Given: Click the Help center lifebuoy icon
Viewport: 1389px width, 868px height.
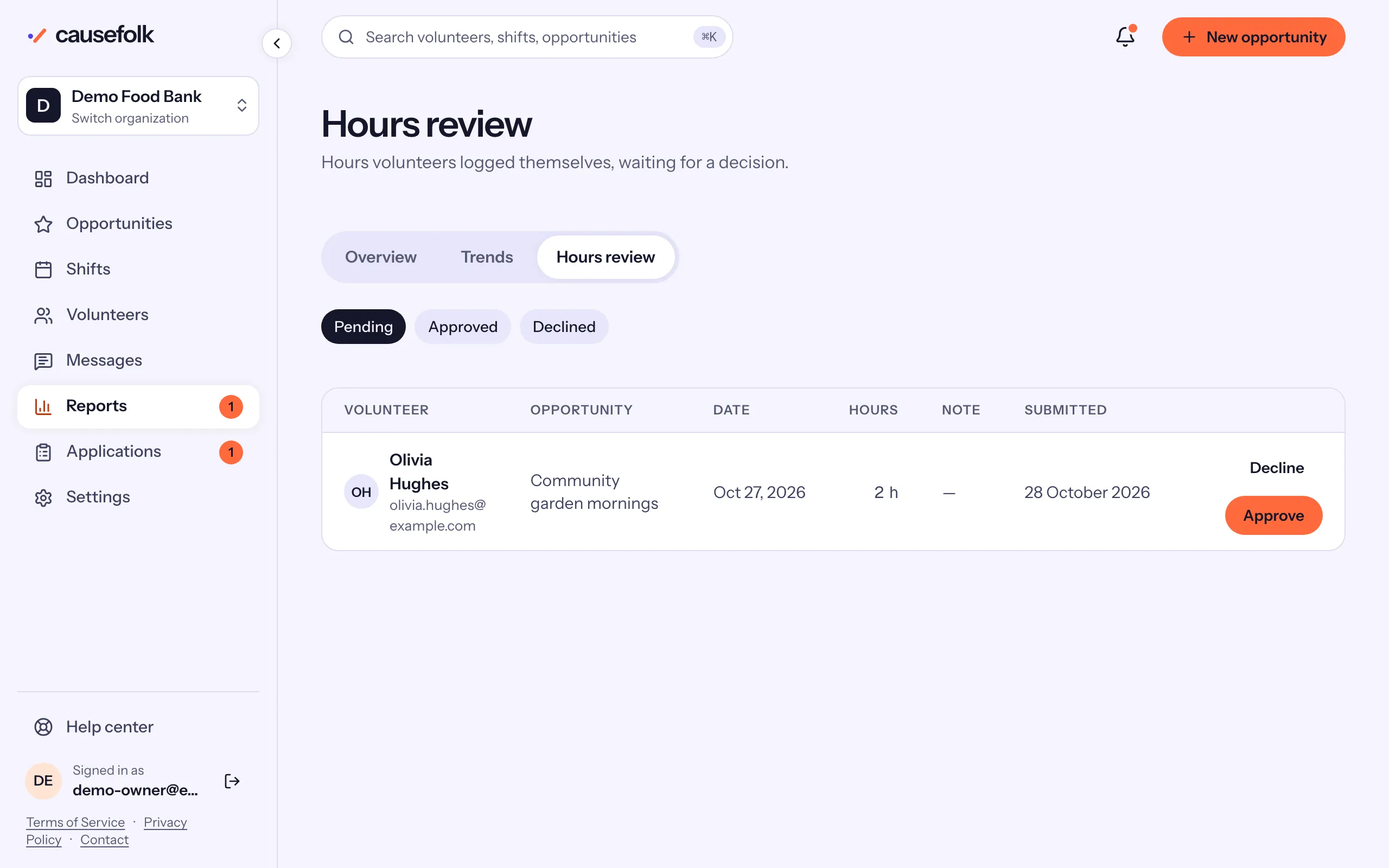Looking at the screenshot, I should (x=43, y=727).
